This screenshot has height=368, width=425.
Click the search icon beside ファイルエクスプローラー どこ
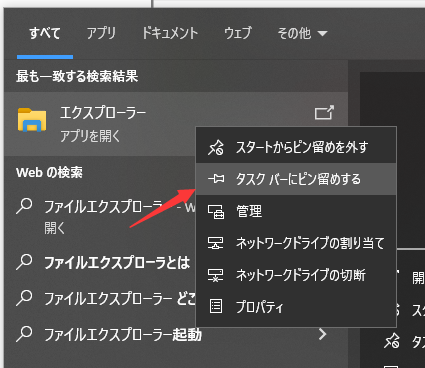point(24,298)
